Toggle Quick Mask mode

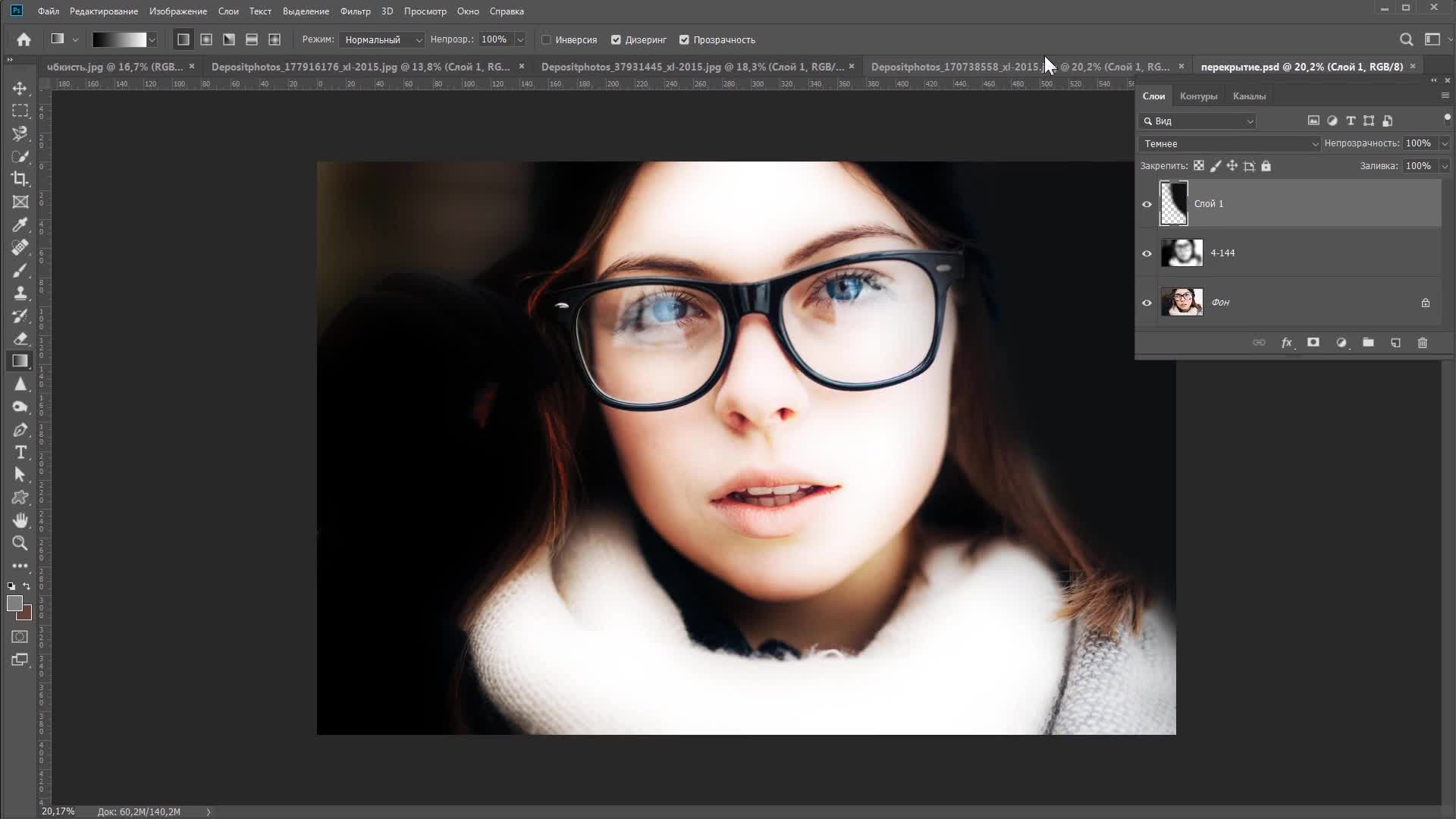[x=20, y=636]
